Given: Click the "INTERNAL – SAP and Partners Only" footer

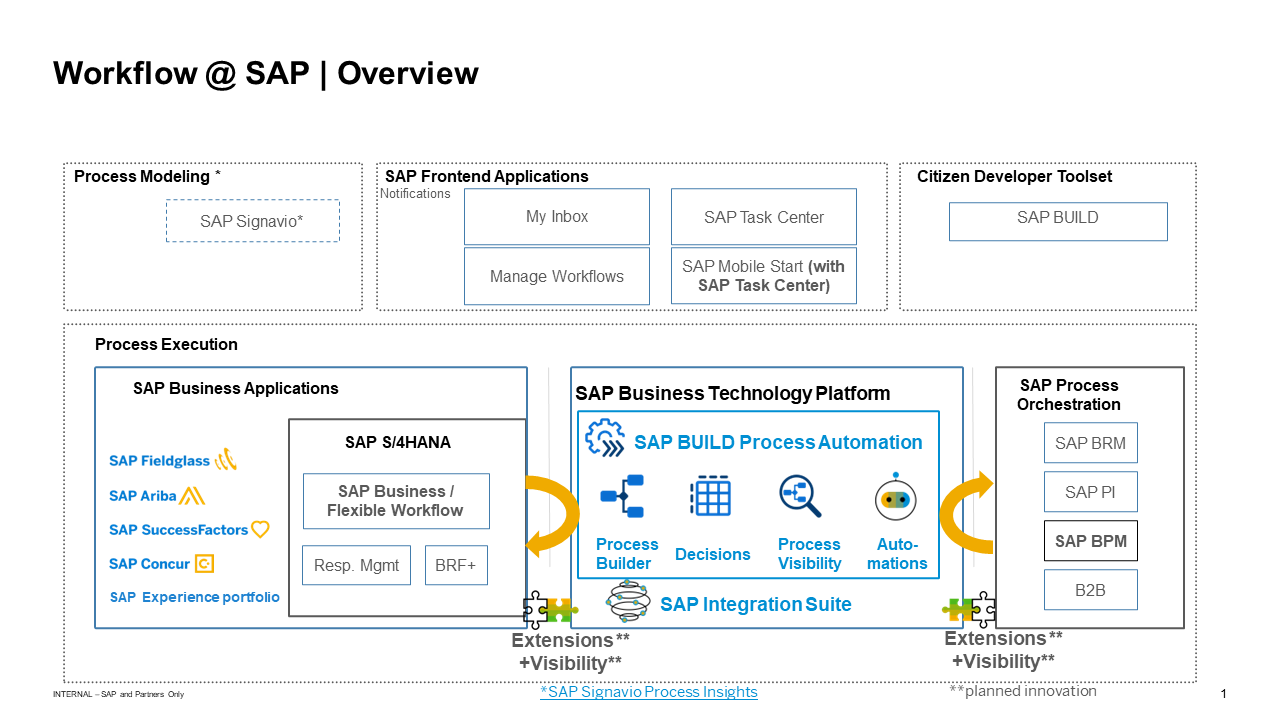Looking at the screenshot, I should [x=119, y=694].
